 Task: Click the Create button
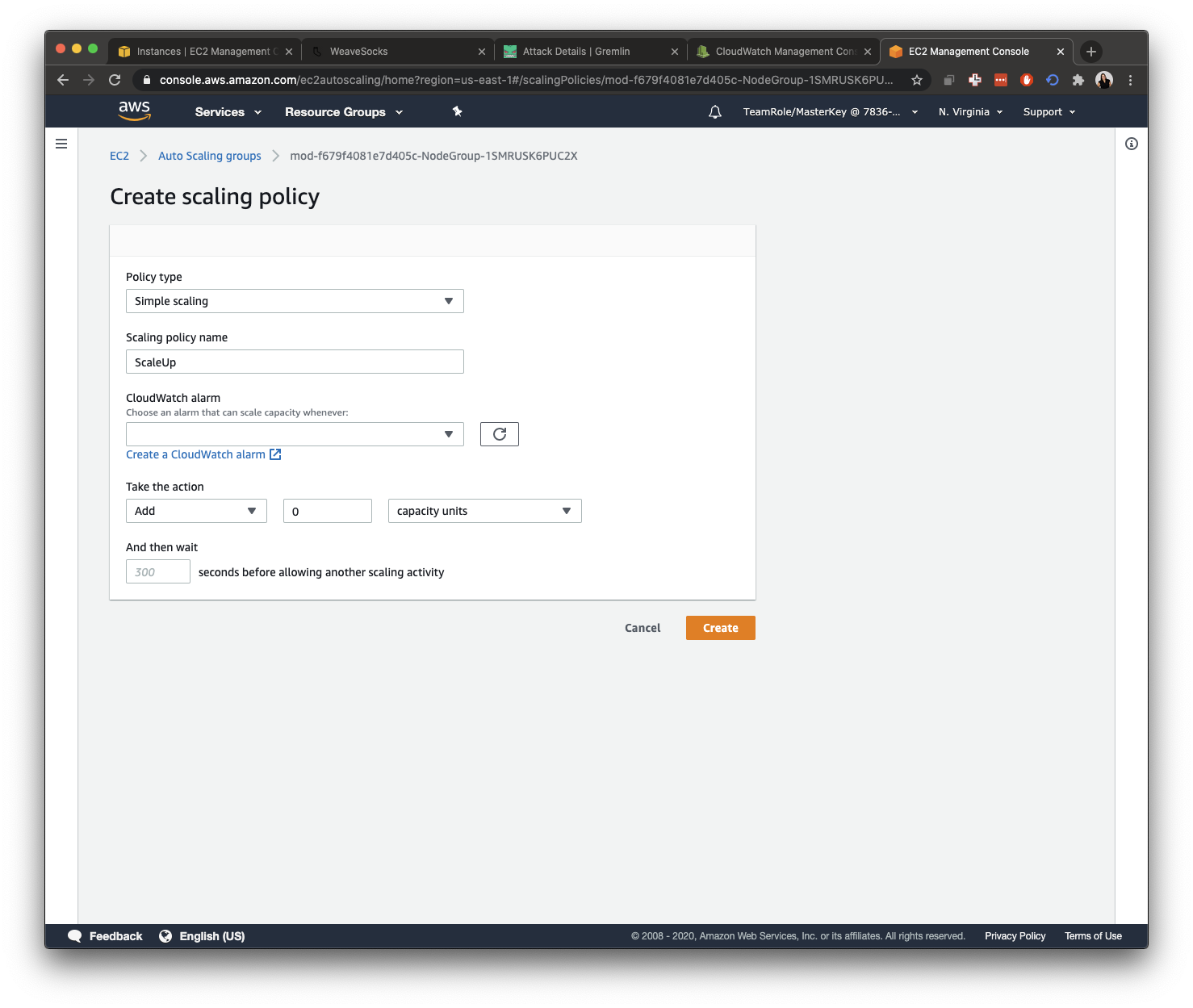(721, 628)
